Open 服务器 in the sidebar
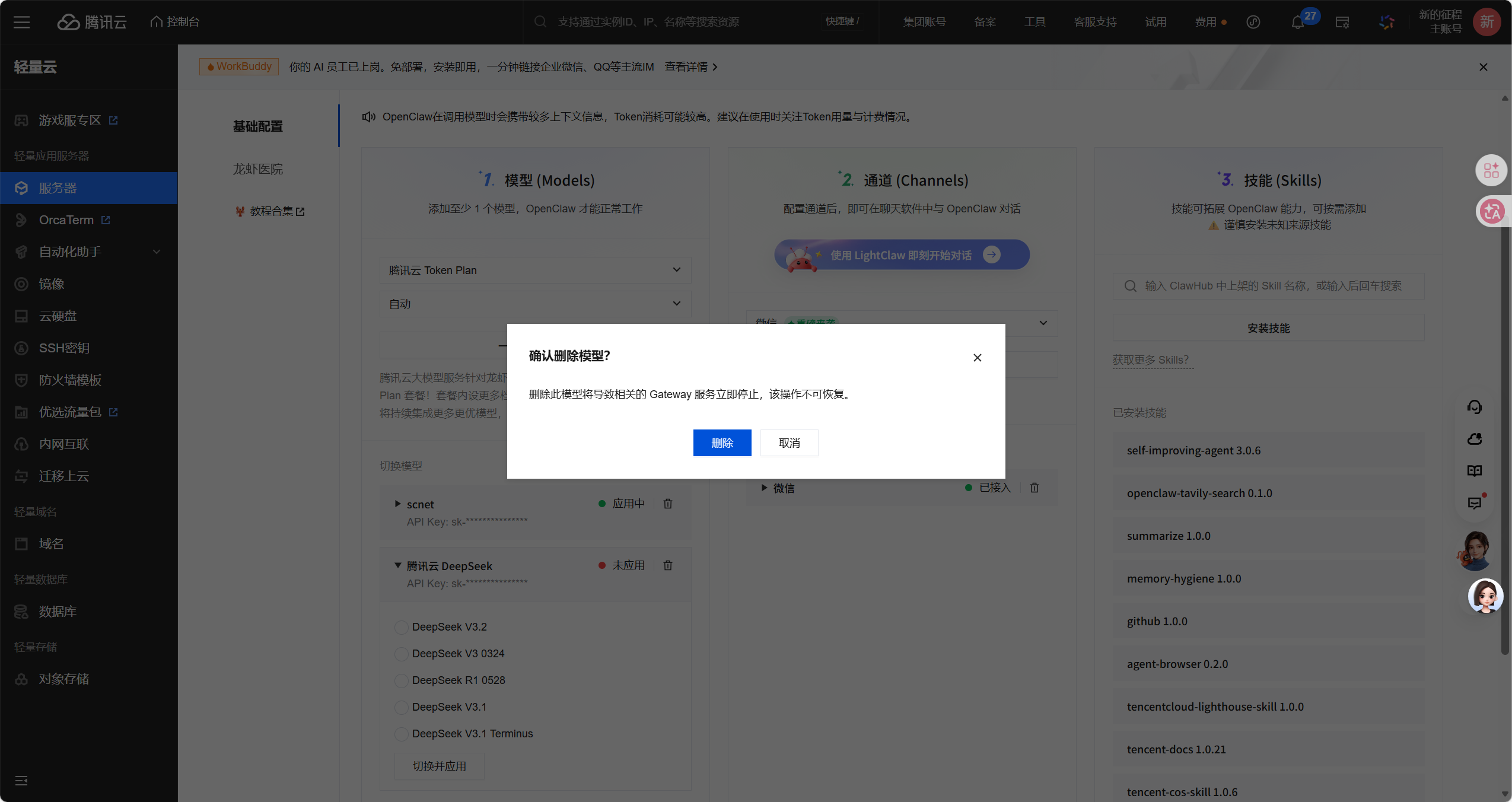Screen dimensions: 1512x802 coord(89,188)
